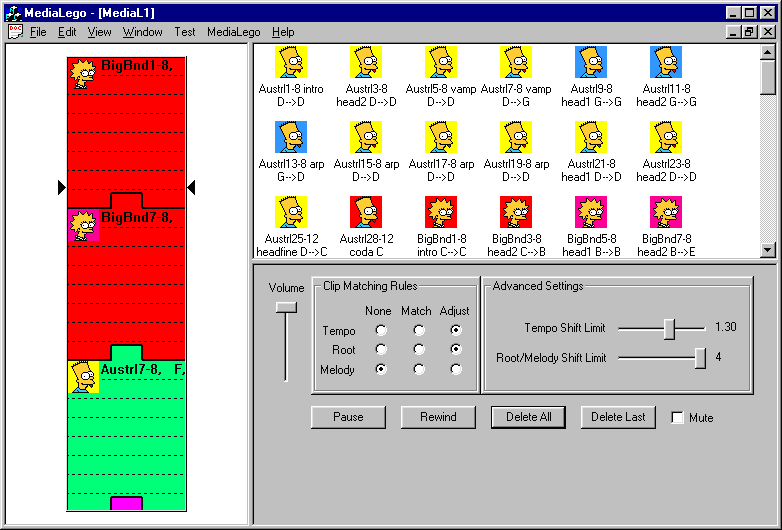Open the Help menu
The image size is (782, 530).
[x=283, y=32]
